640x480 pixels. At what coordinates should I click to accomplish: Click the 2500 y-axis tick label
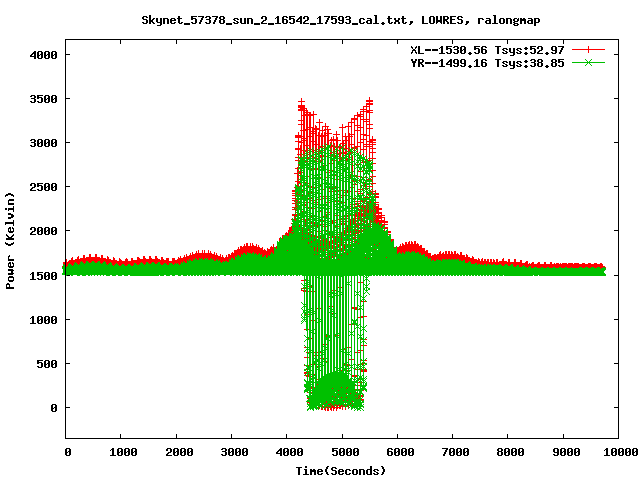click(44, 187)
